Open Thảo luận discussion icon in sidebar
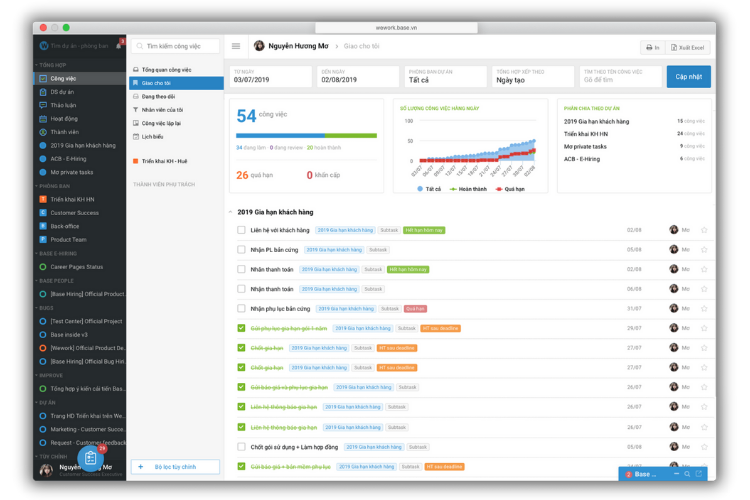Image resolution: width=750 pixels, height=500 pixels. point(43,105)
